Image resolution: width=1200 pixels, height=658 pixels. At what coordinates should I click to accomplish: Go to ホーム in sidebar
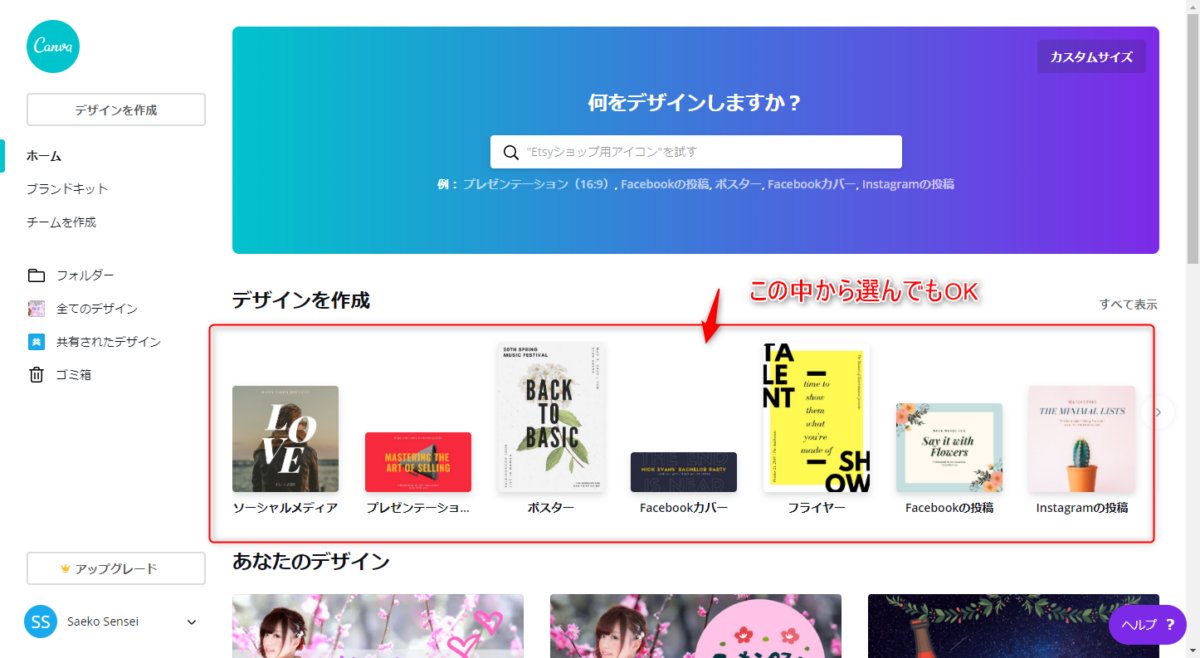(44, 156)
